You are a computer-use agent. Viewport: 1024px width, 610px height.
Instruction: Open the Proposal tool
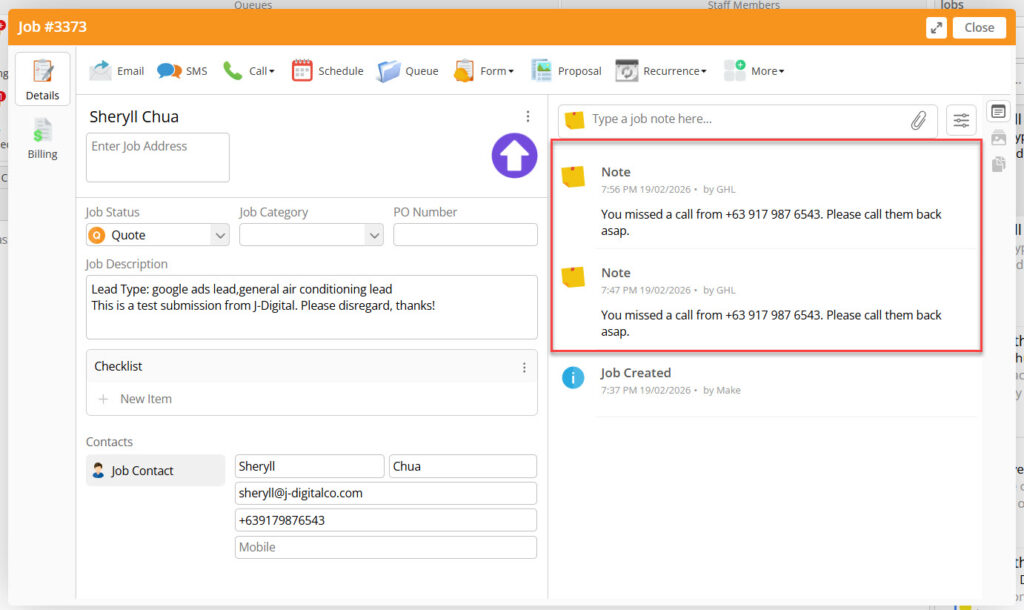click(542, 71)
